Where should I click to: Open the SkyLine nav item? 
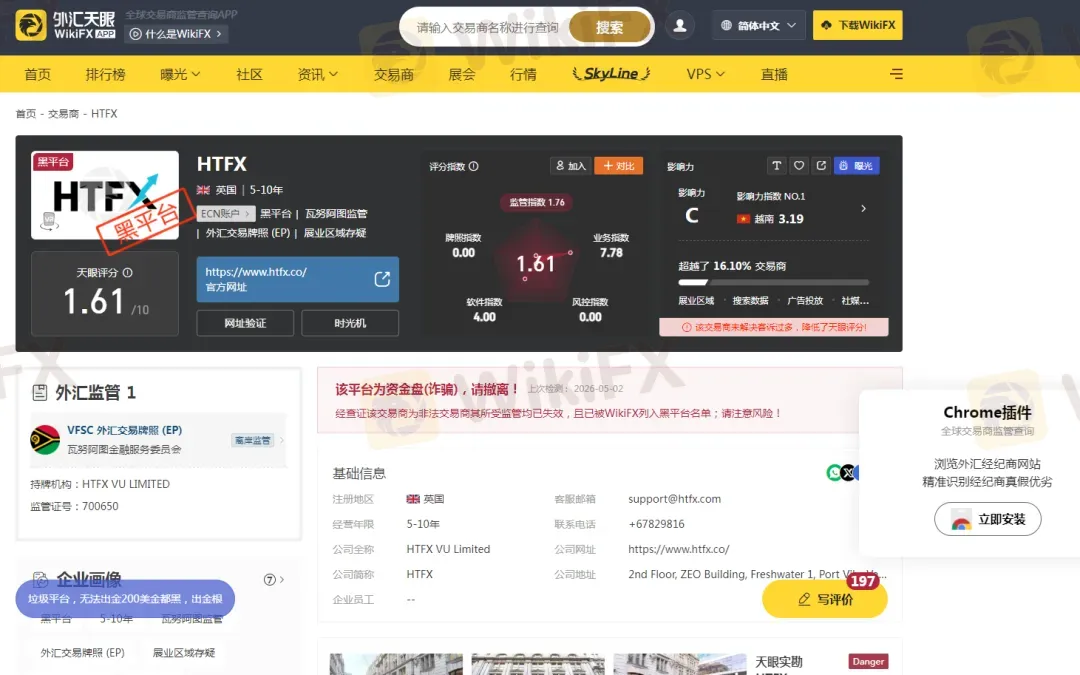[x=611, y=74]
